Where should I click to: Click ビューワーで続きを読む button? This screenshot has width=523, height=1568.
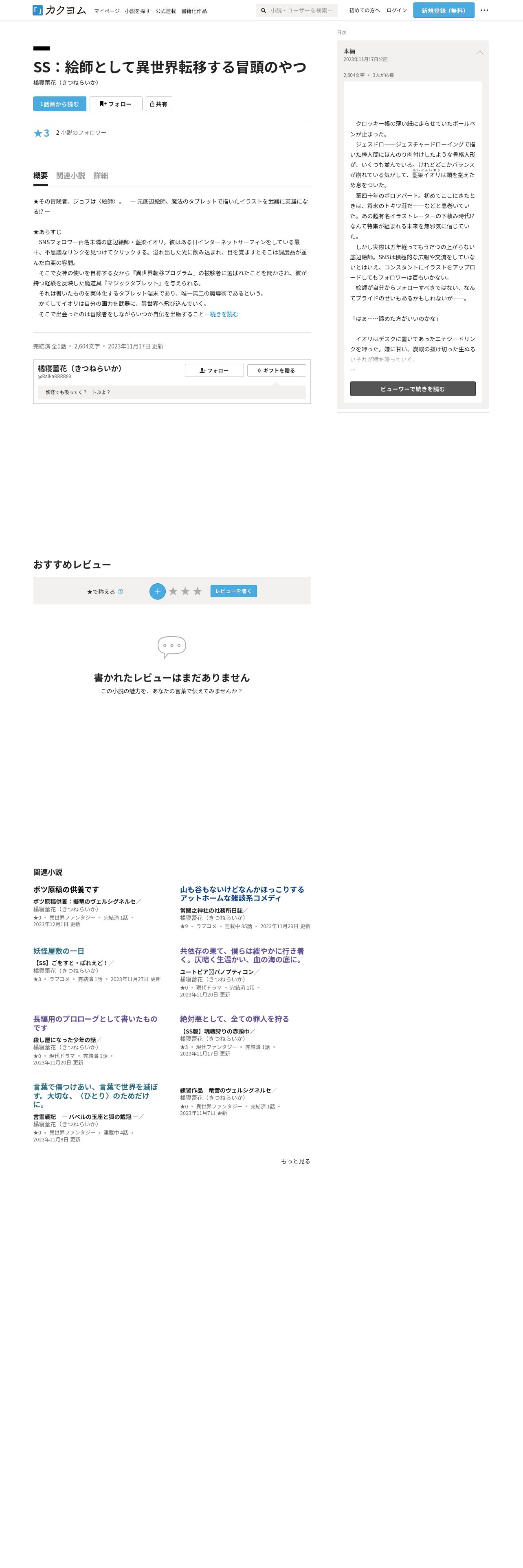click(x=413, y=389)
